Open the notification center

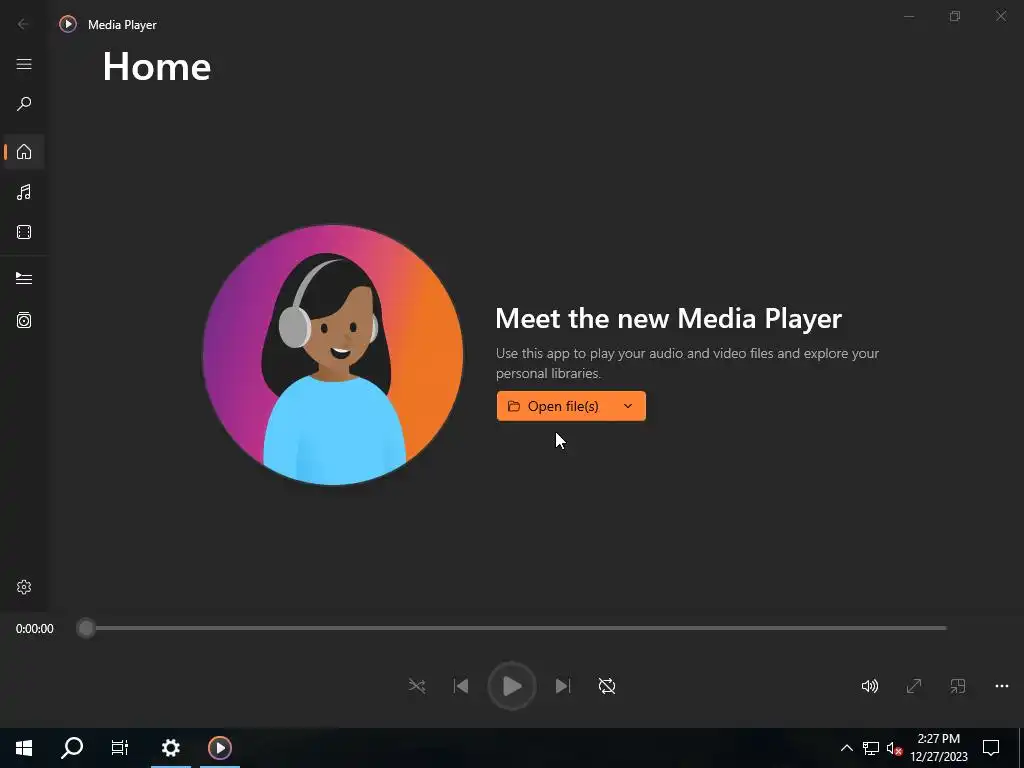click(x=991, y=748)
